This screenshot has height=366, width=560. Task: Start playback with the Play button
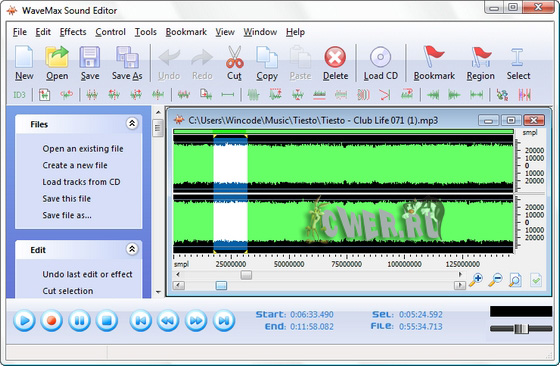[24, 320]
